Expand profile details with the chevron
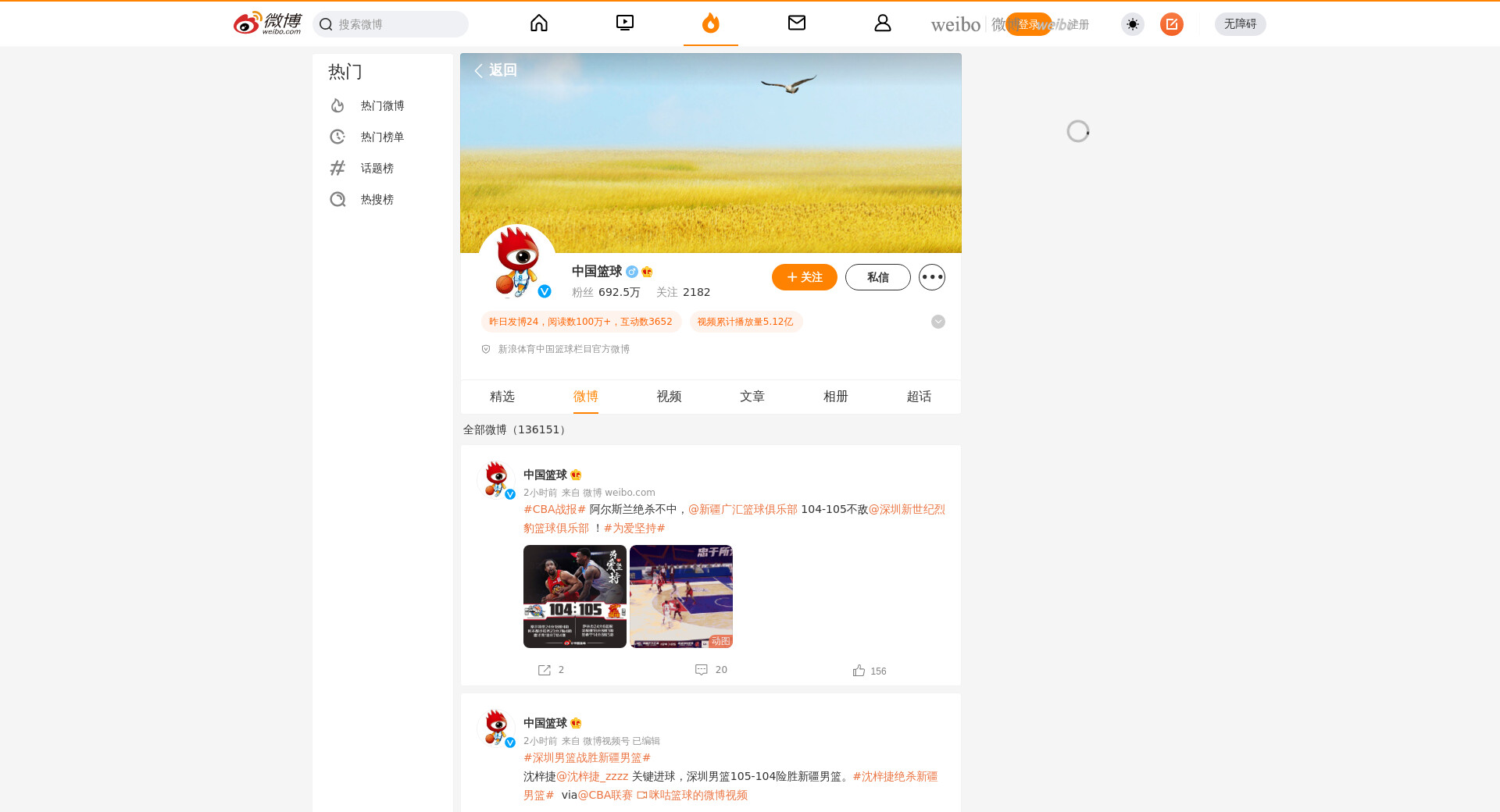Viewport: 1500px width, 812px height. pos(938,322)
